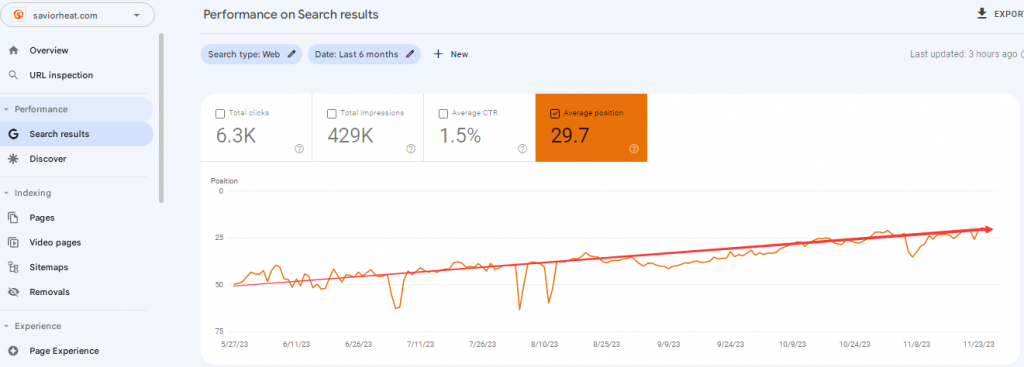Toggle the Average CTR checkbox

444,114
